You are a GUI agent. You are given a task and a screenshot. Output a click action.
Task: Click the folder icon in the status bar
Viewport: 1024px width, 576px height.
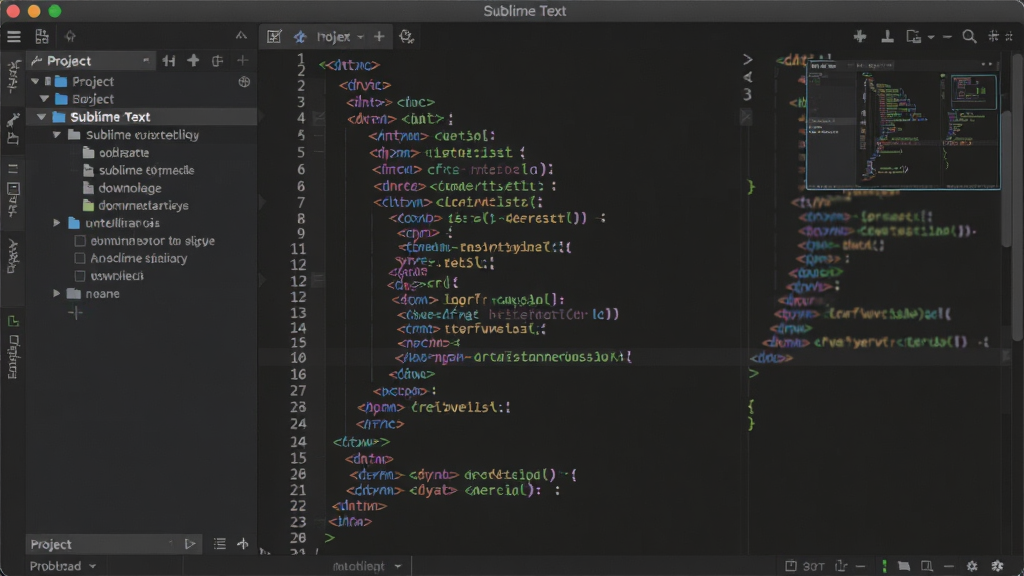(904, 566)
